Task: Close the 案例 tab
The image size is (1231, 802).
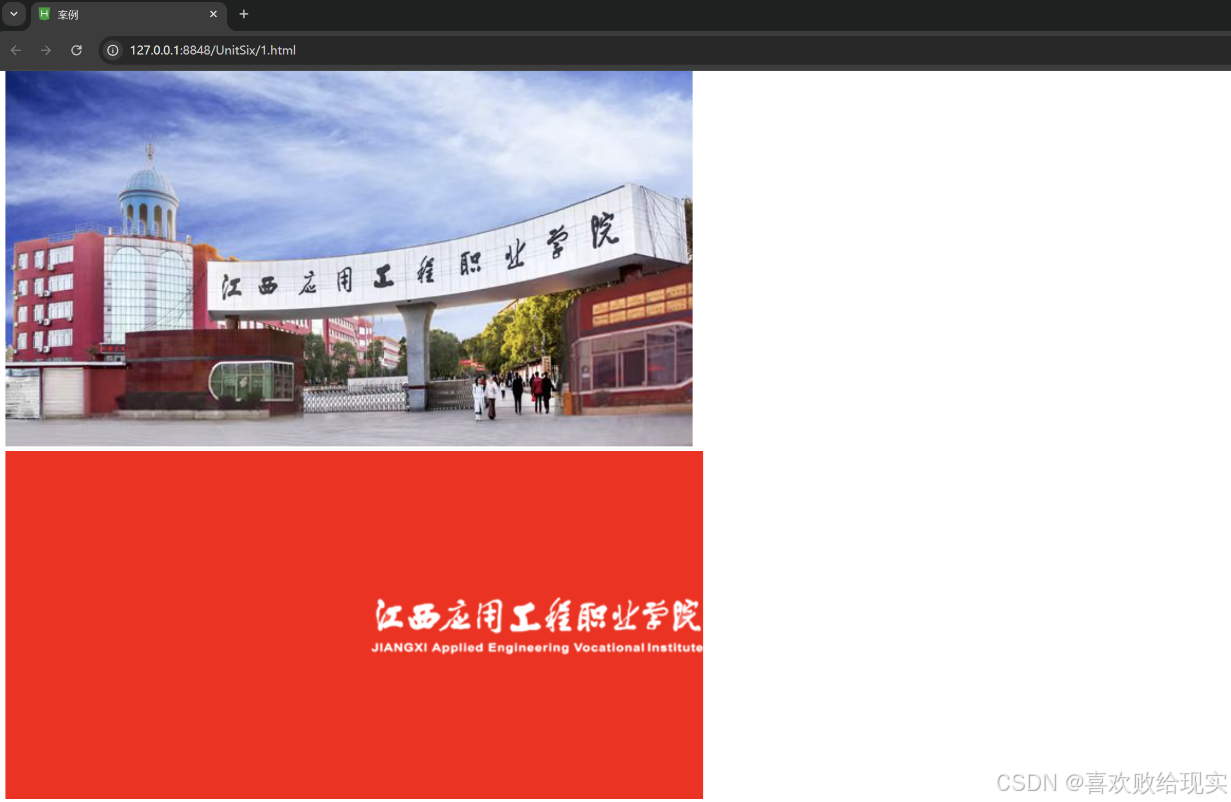Action: (213, 15)
